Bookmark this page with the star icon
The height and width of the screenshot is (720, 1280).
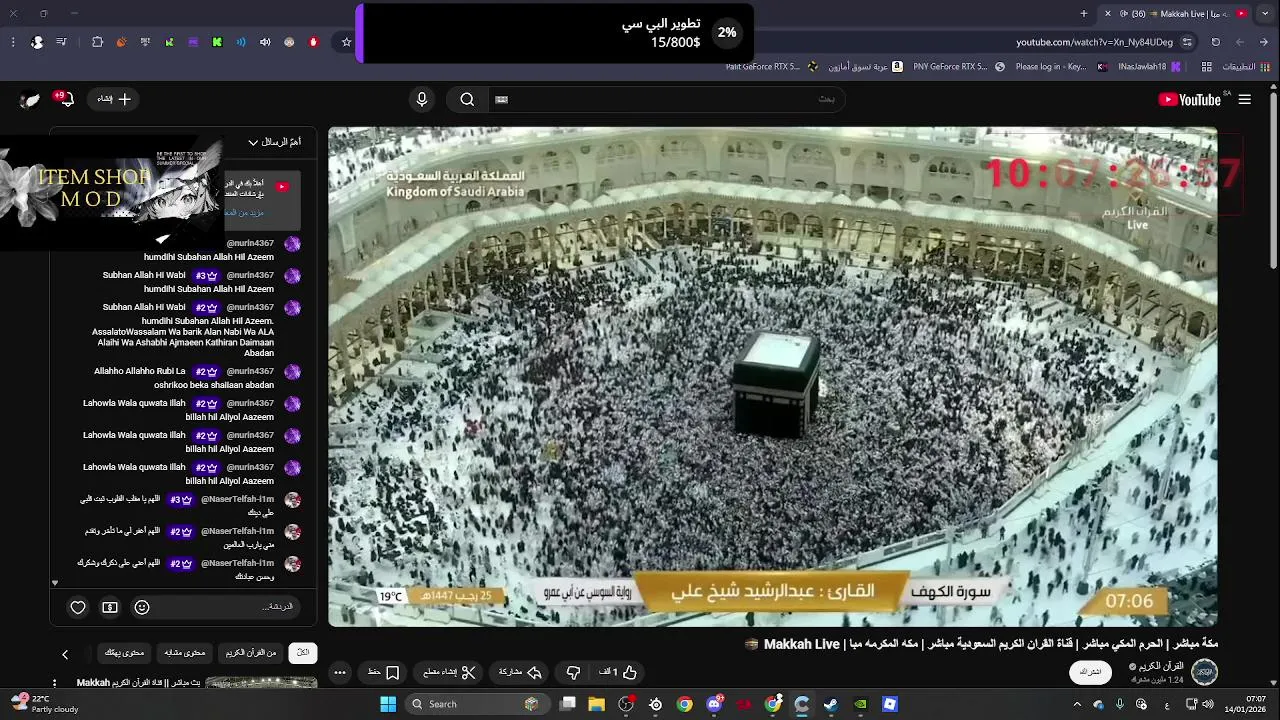pyautogui.click(x=346, y=42)
